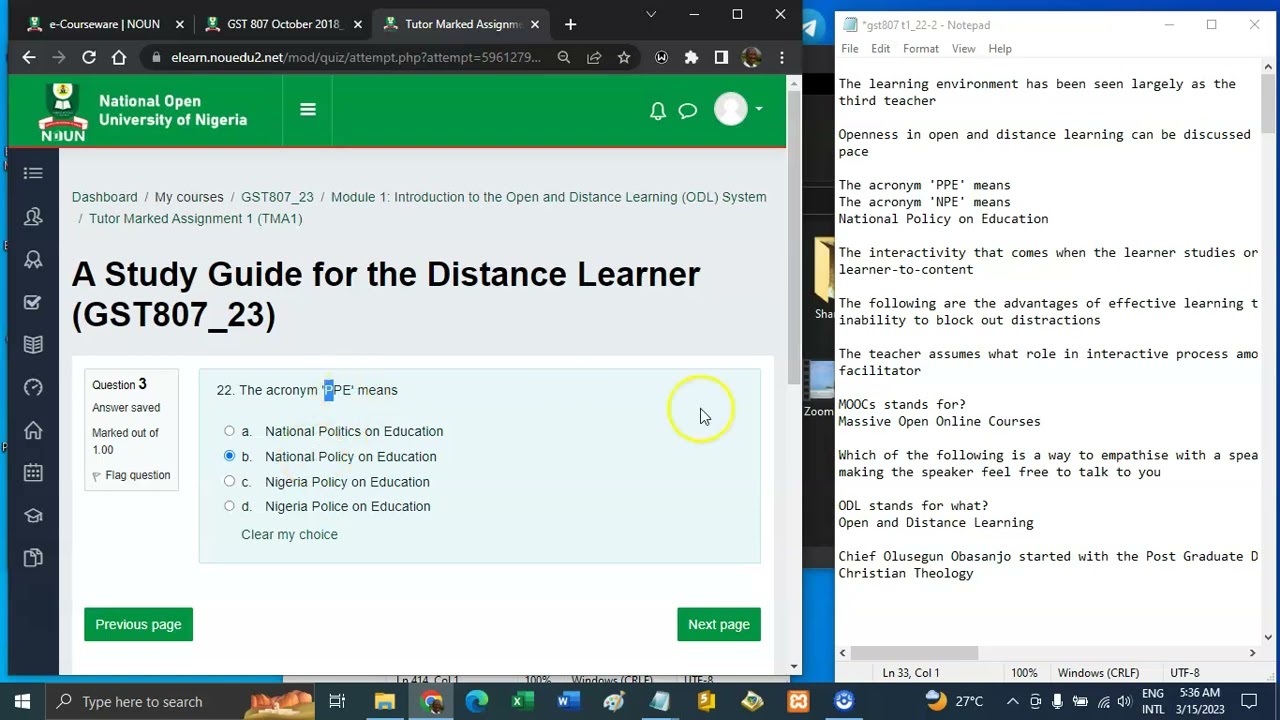Click the Clear my choice link
The height and width of the screenshot is (720, 1280).
coord(289,534)
